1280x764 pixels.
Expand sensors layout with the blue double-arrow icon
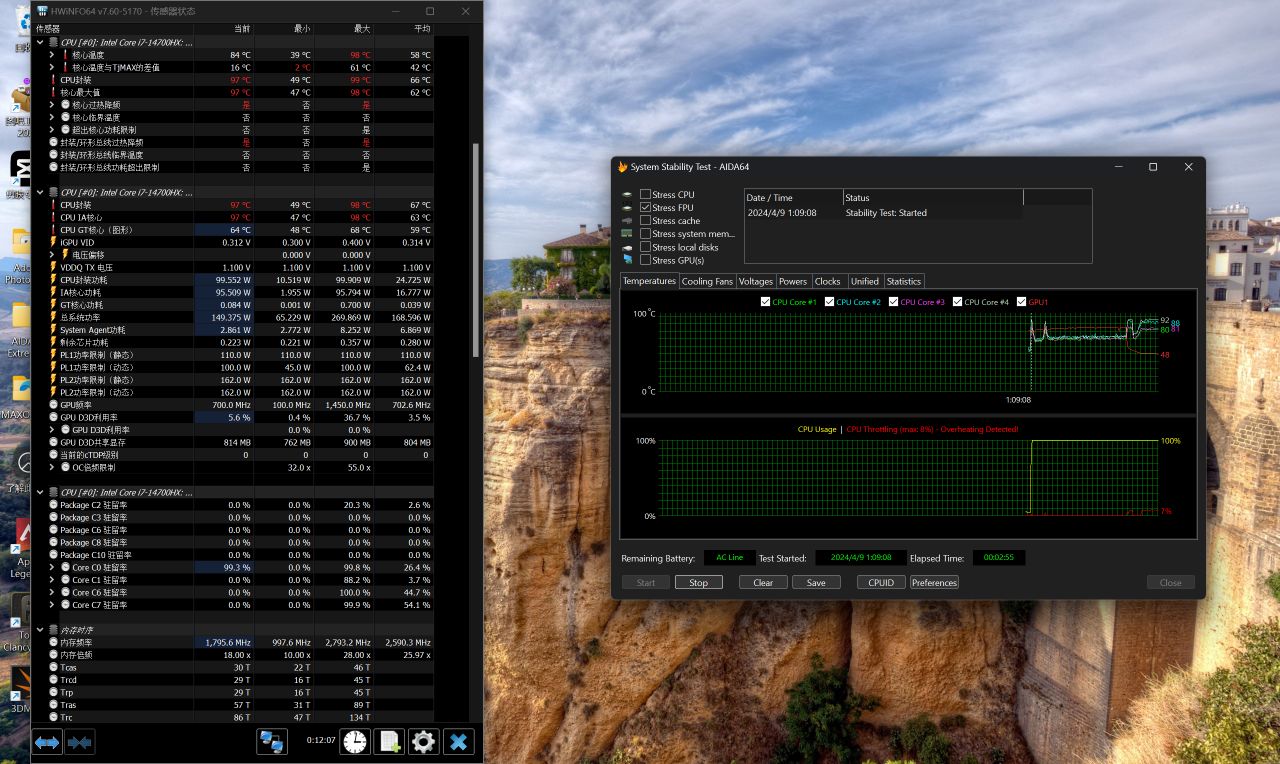(x=47, y=741)
